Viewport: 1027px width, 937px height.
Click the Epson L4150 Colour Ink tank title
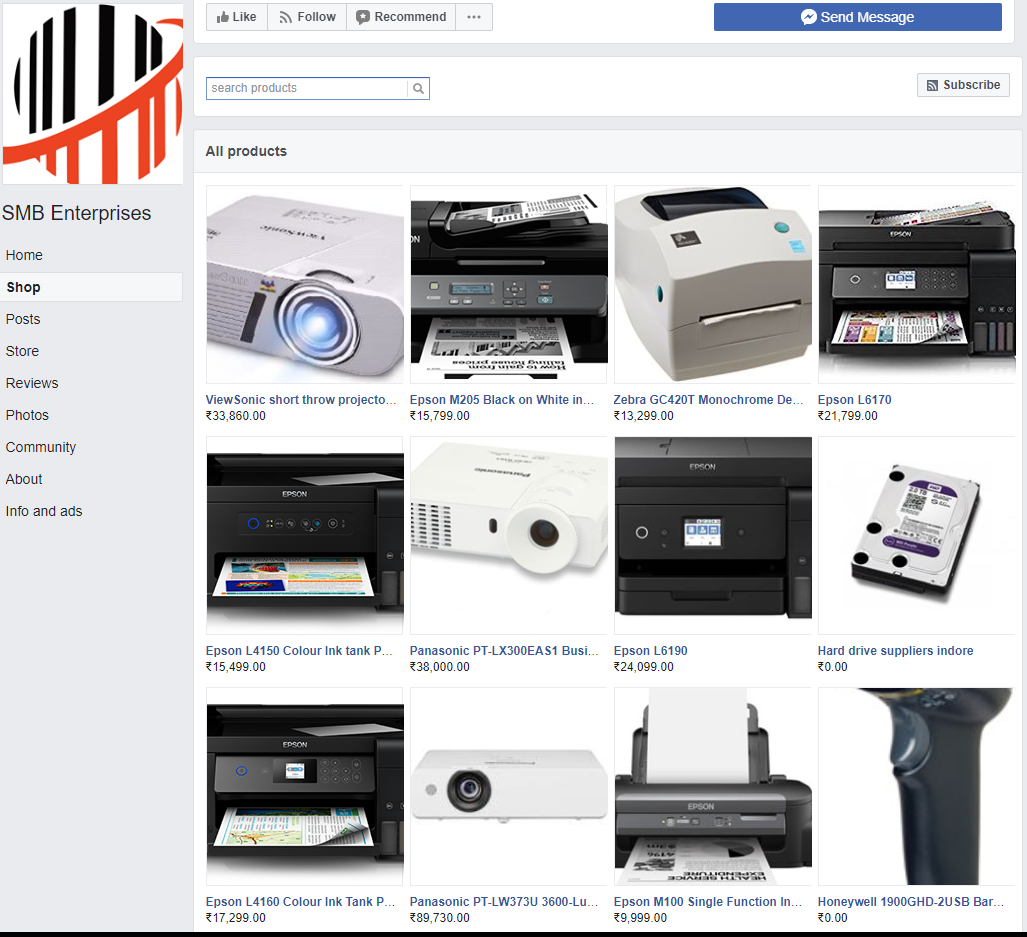coord(299,651)
